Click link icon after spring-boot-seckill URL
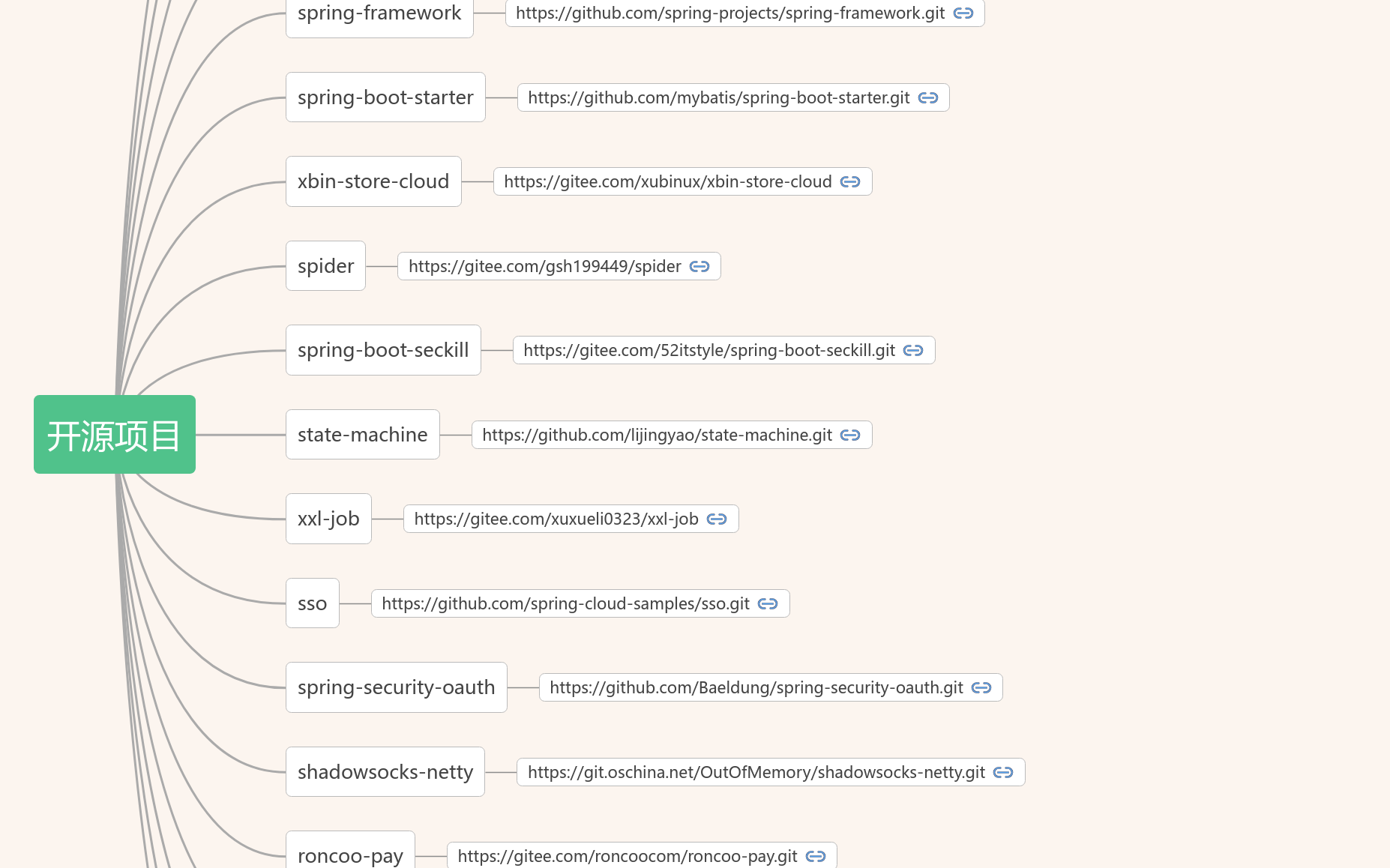The height and width of the screenshot is (868, 1390). [913, 351]
